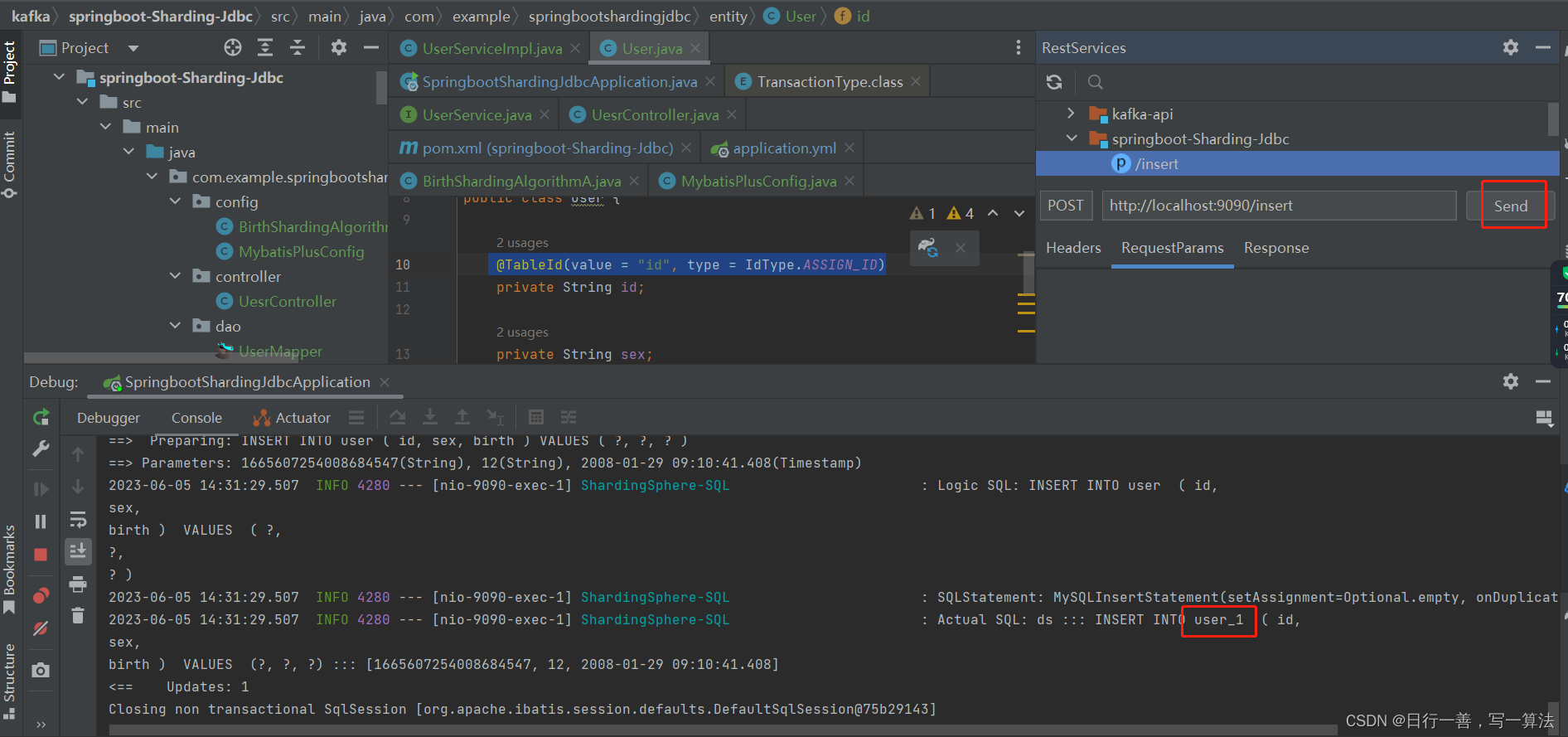
Task: Load Maven changes floating icon
Action: 928,247
